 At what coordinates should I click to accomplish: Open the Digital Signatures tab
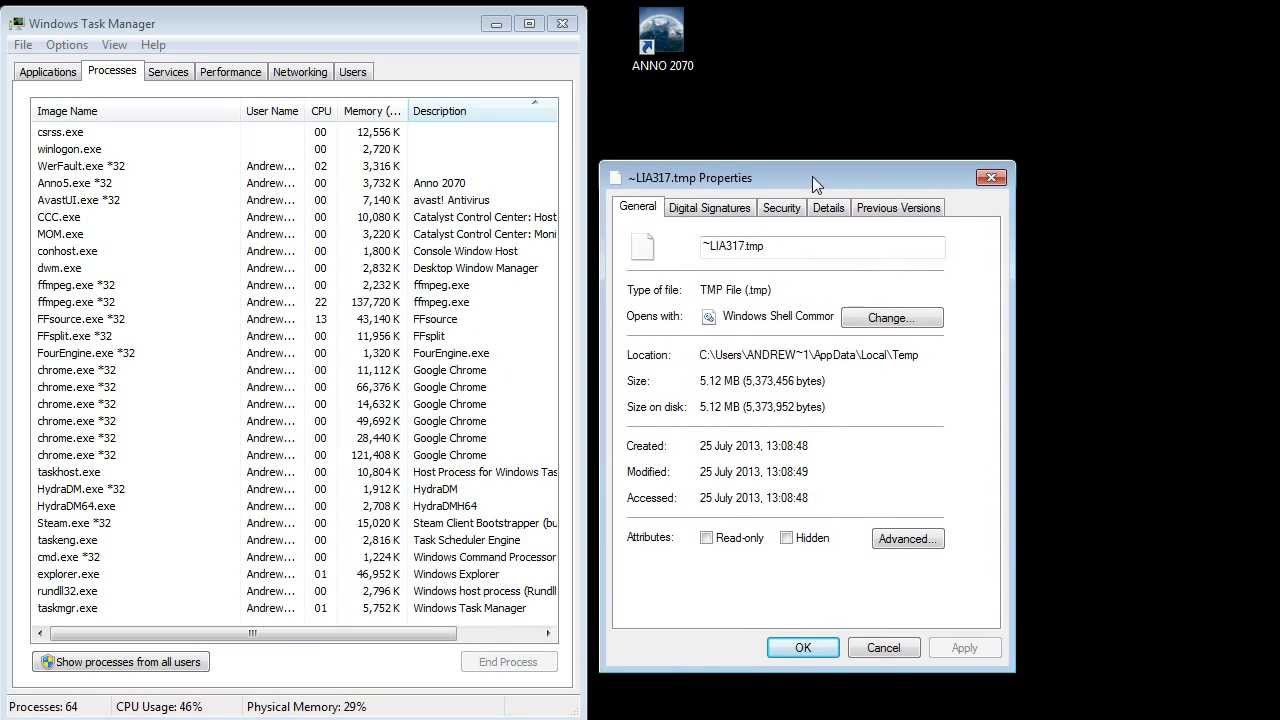[709, 208]
